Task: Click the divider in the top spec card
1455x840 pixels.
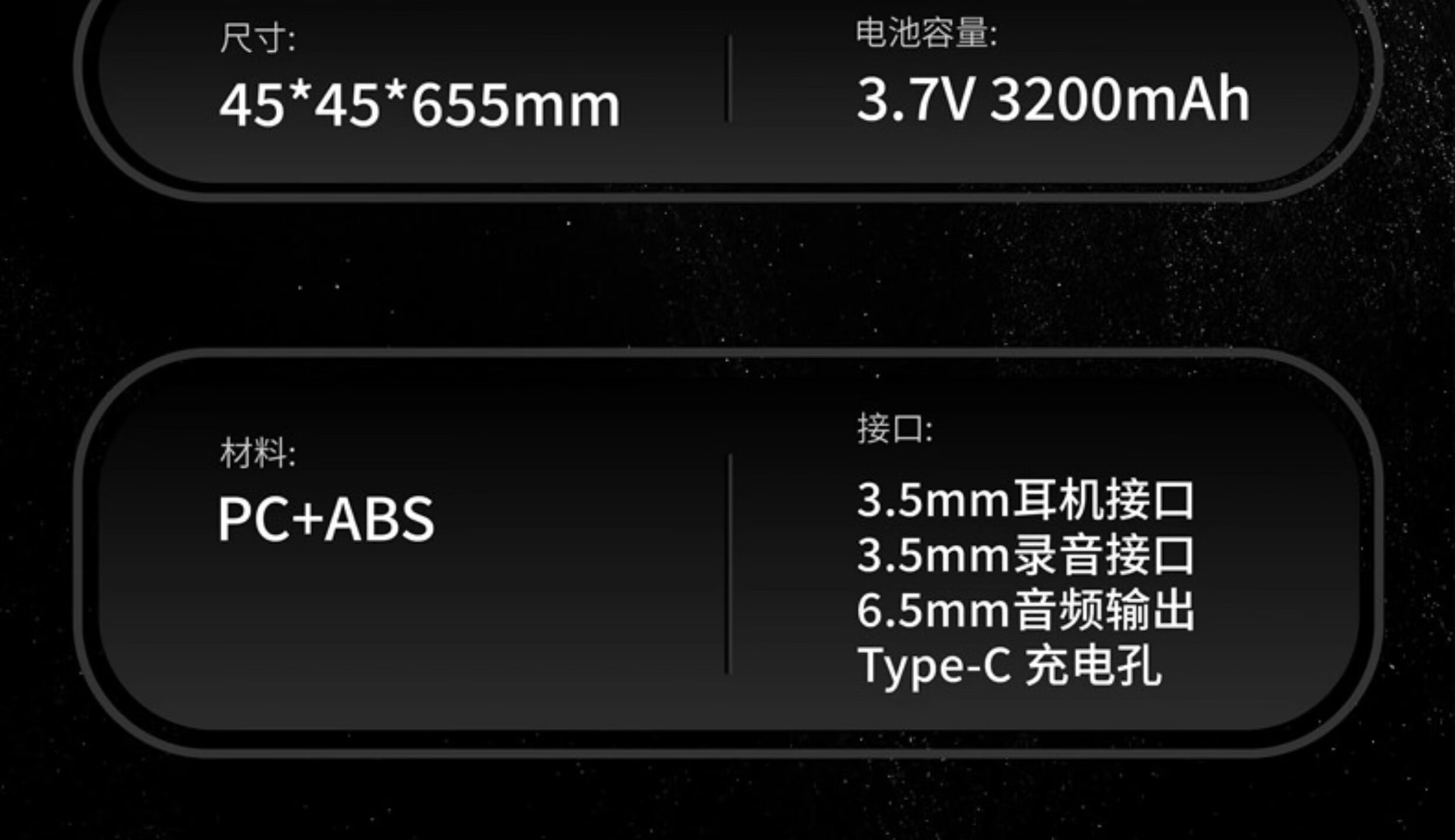Action: pos(728,79)
